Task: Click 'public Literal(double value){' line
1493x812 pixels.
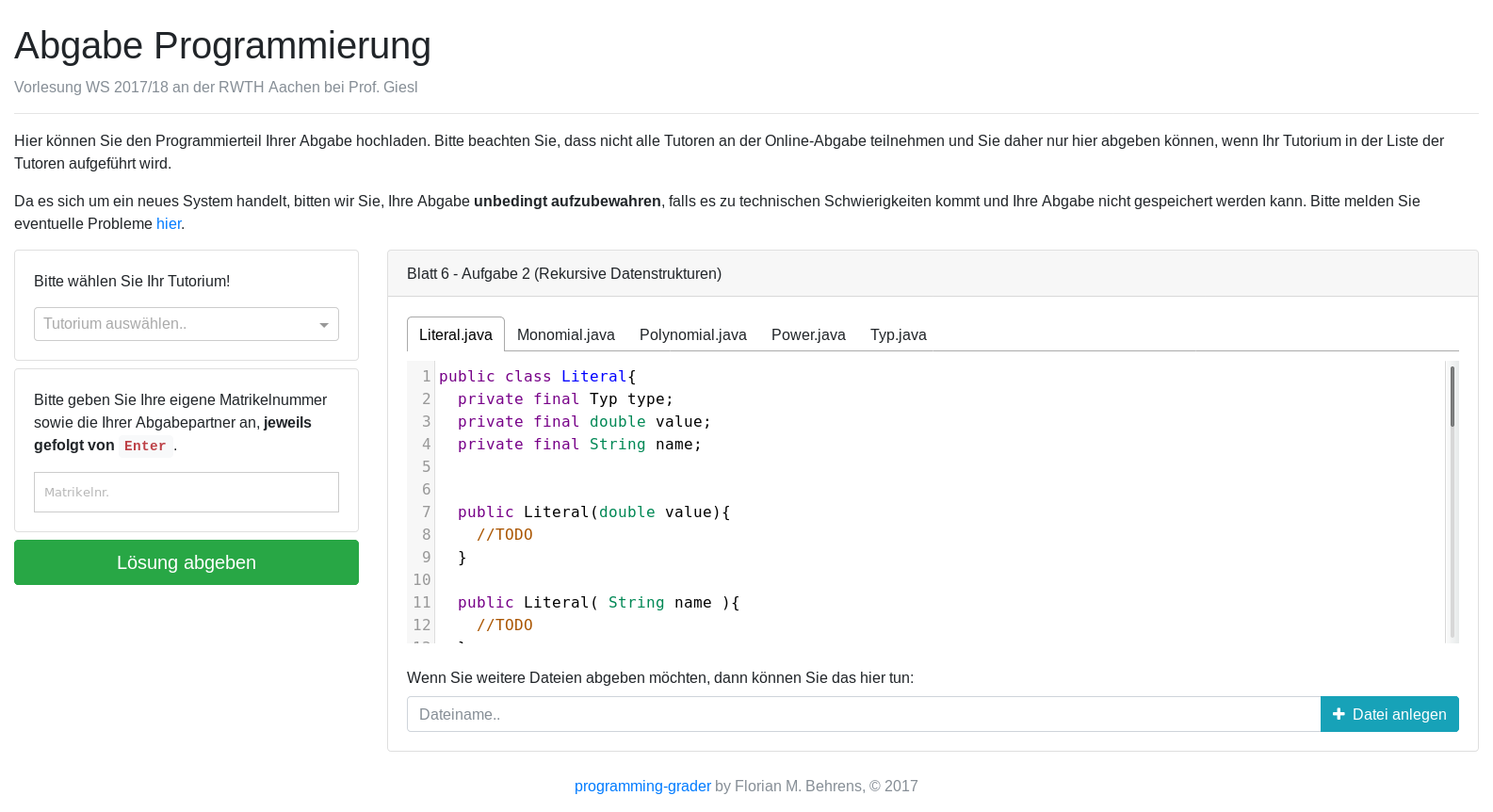Action: point(594,512)
